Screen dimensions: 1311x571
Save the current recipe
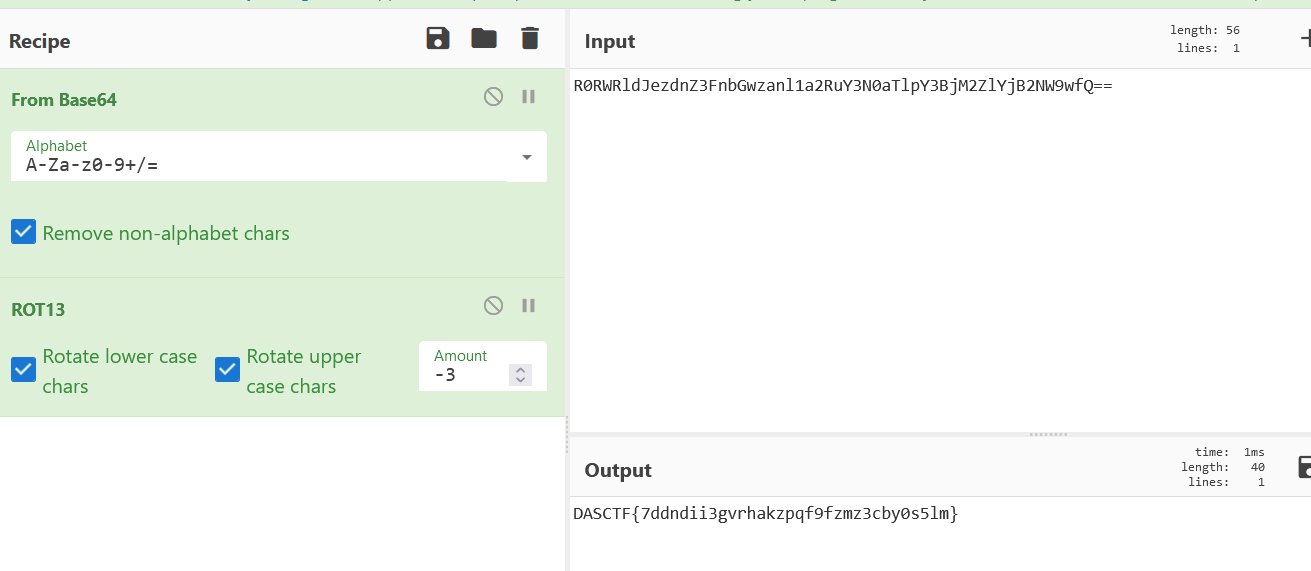pyautogui.click(x=438, y=39)
